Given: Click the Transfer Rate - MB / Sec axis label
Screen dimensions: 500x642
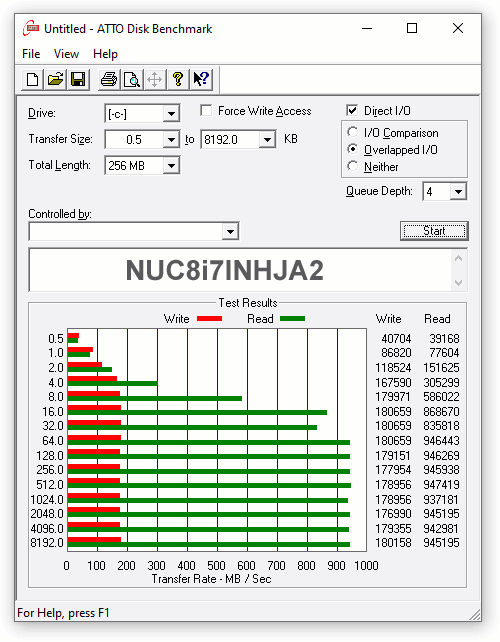Looking at the screenshot, I should [211, 579].
